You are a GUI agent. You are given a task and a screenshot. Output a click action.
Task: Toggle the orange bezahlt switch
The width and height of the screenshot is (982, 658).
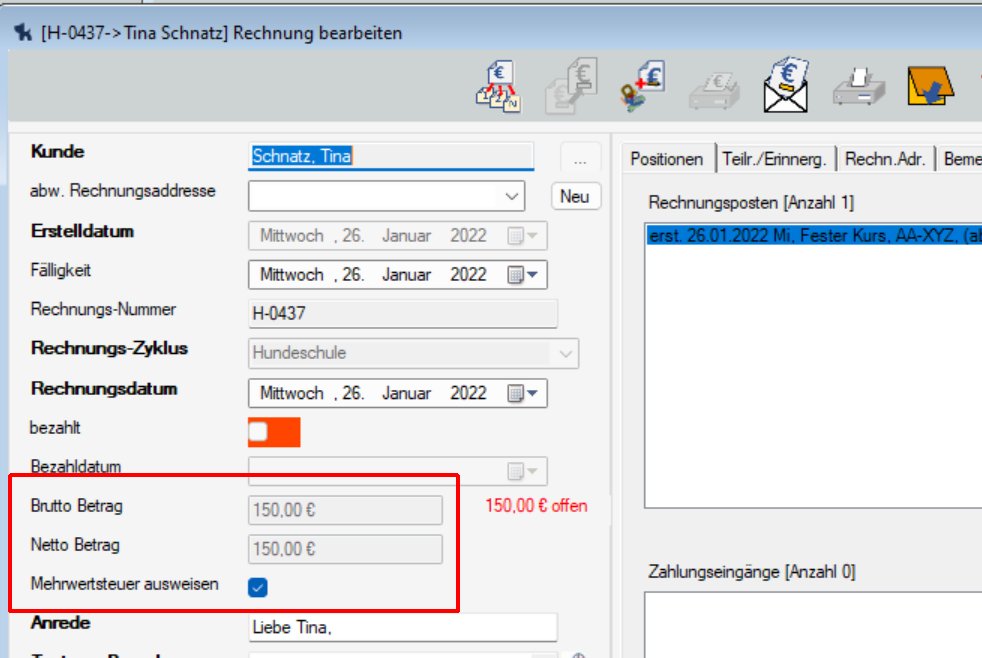pyautogui.click(x=274, y=432)
